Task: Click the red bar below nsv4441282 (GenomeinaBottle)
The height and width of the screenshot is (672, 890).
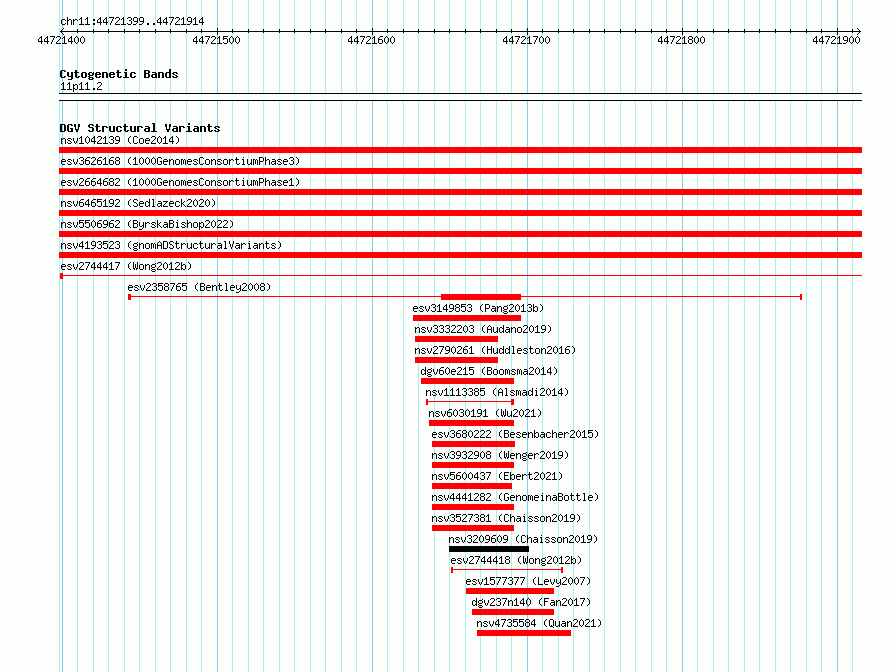Action: coord(473,507)
